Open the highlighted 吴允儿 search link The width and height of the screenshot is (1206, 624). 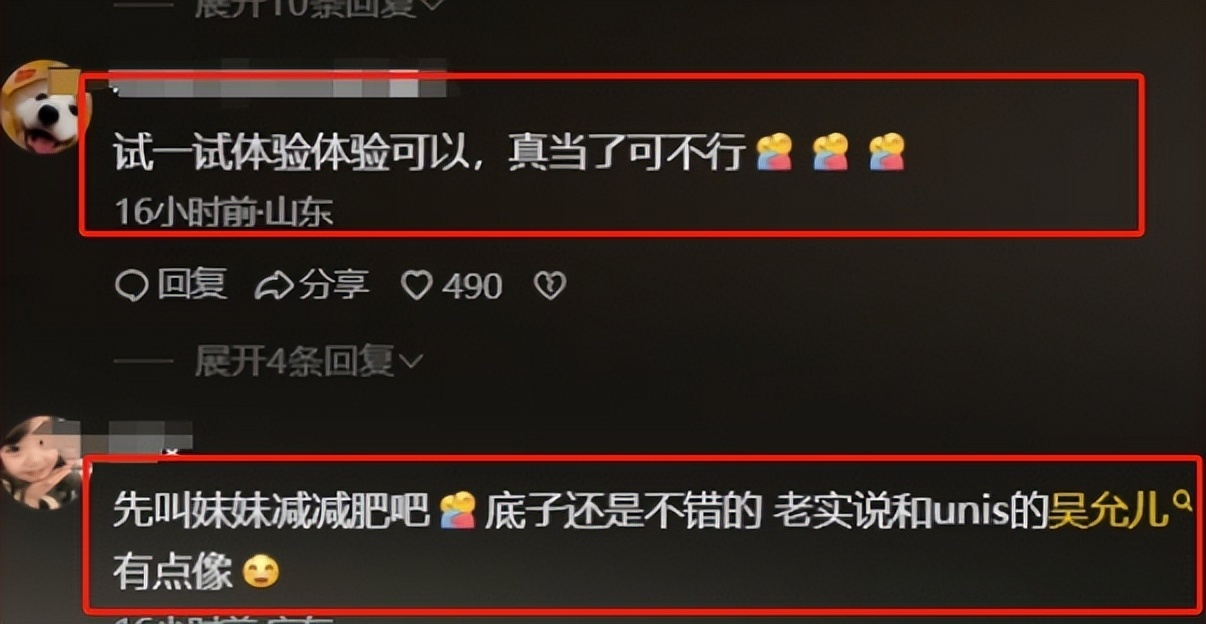point(1108,511)
